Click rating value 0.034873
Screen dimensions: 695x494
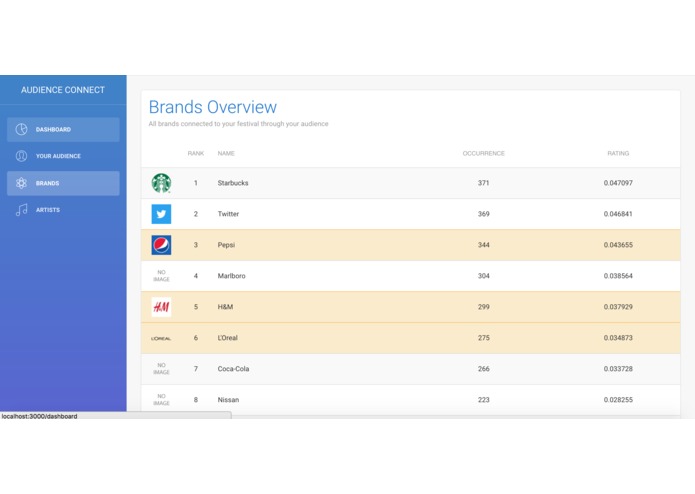click(618, 338)
